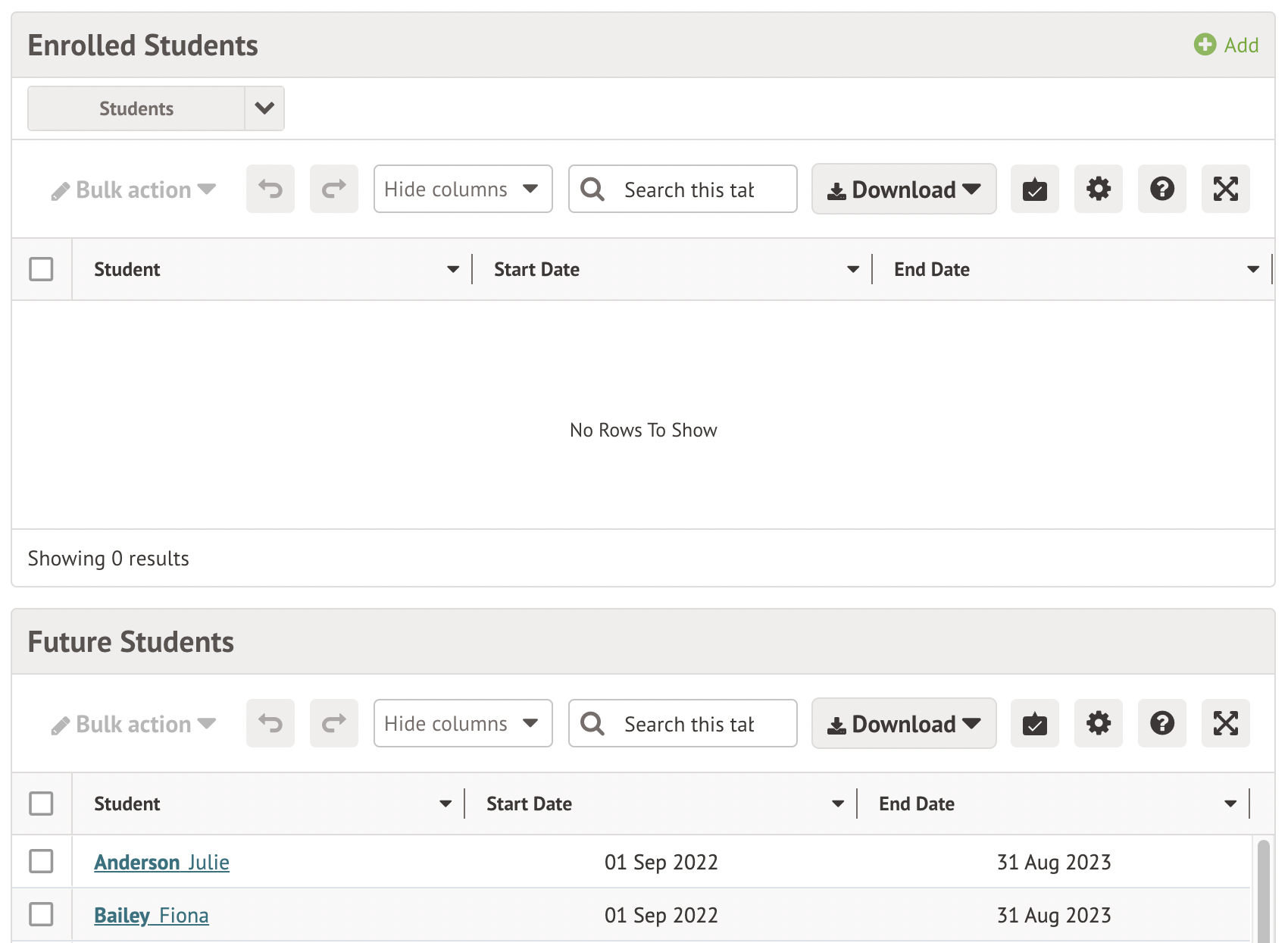Click the green Add button

(1227, 45)
